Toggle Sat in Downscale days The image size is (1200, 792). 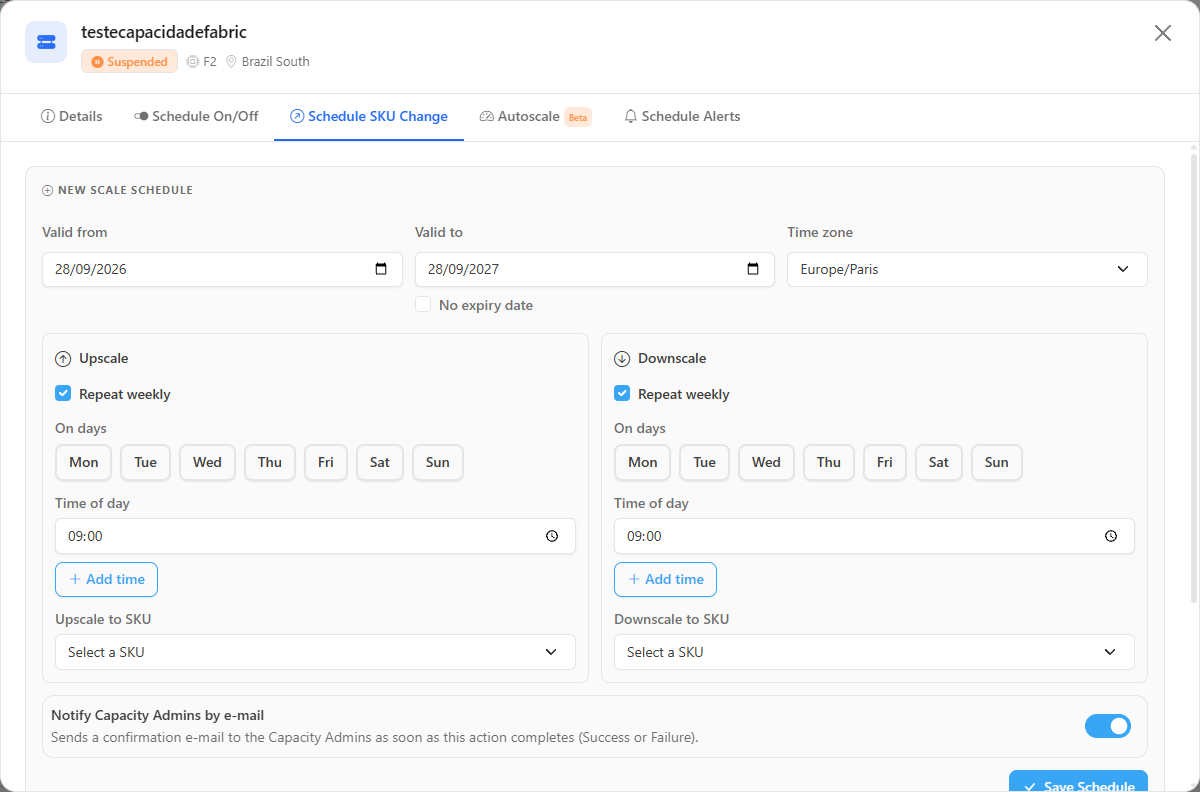[x=939, y=462]
